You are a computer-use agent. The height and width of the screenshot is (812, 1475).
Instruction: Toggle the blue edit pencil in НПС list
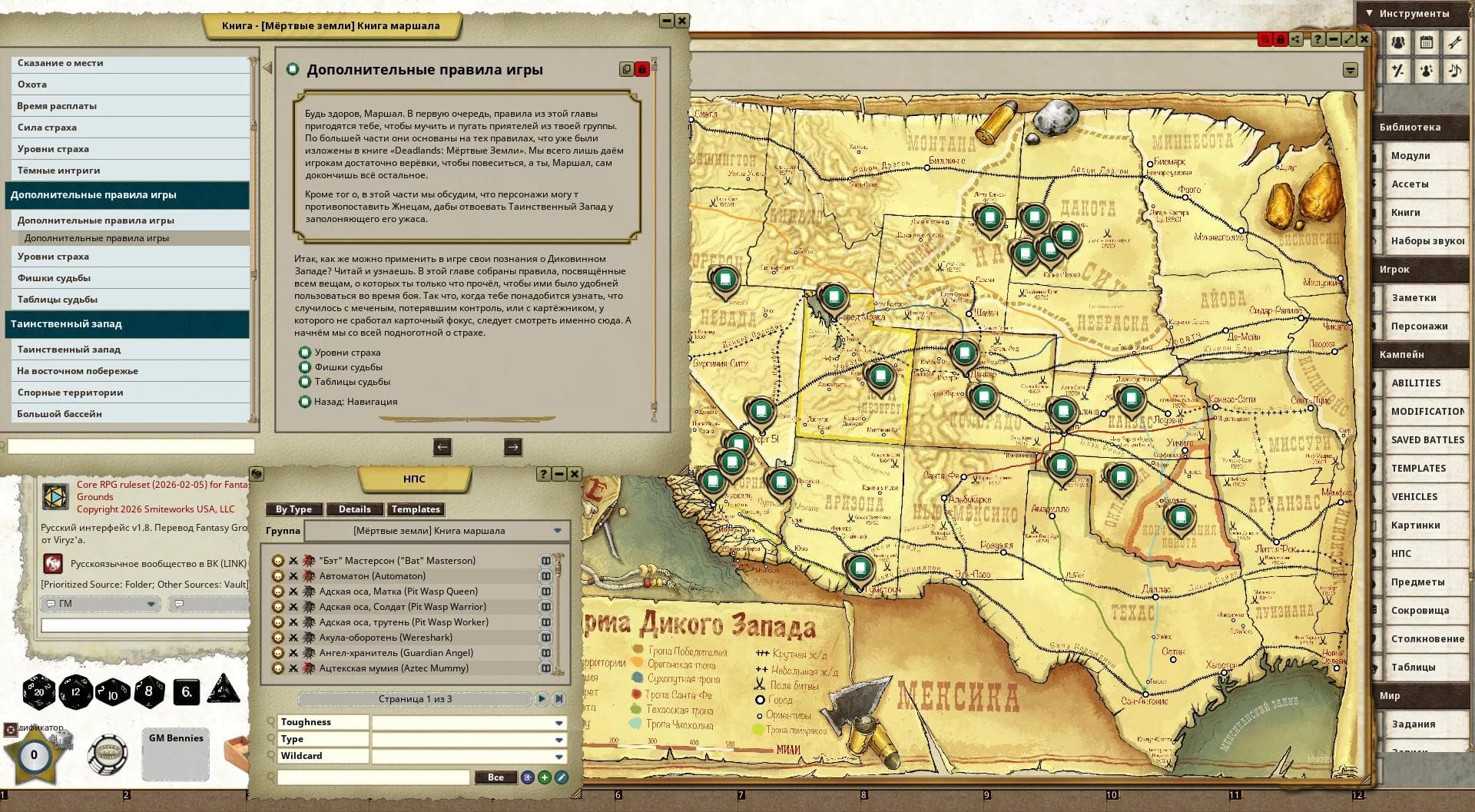point(562,777)
